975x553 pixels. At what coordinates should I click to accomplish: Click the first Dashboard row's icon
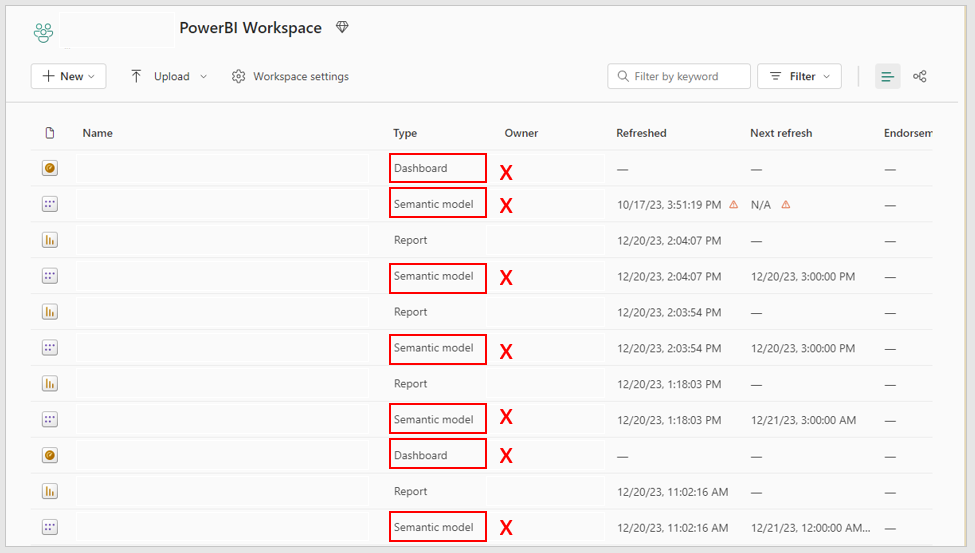click(x=50, y=168)
